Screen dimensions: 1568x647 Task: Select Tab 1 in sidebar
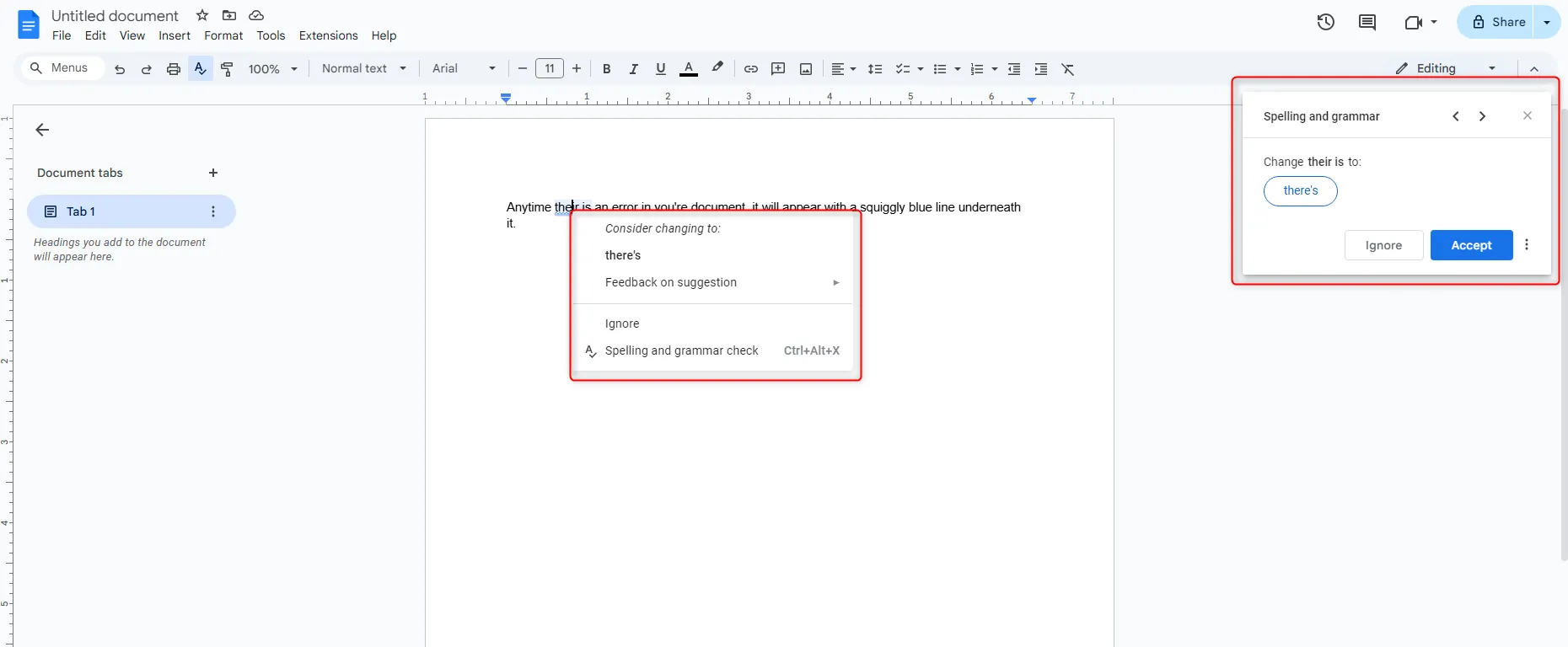pos(131,211)
